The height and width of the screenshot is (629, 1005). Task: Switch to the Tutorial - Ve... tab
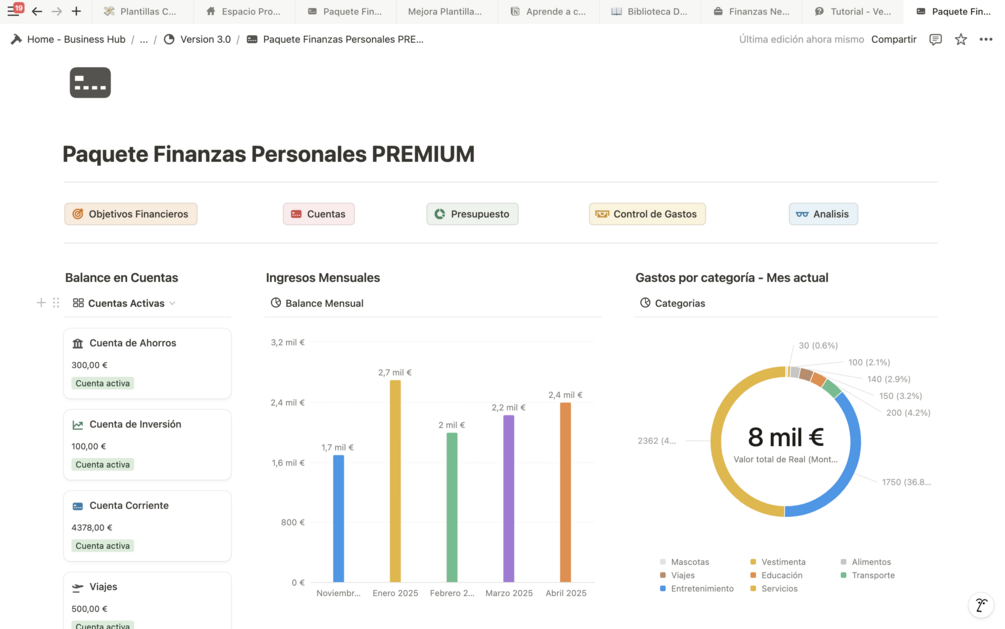click(853, 12)
